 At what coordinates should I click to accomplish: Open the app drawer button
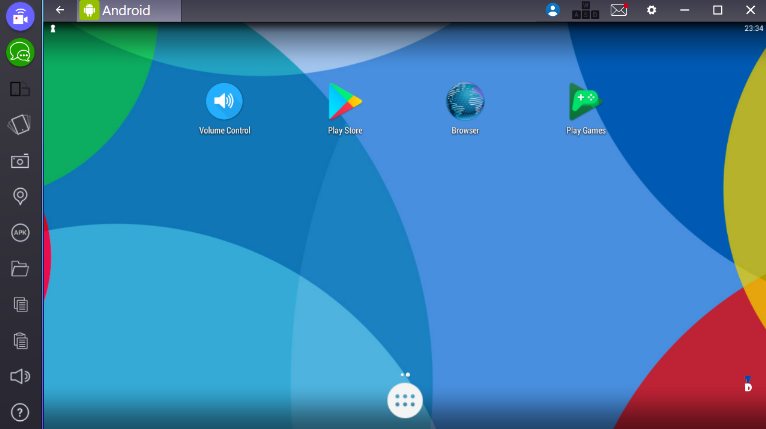[x=405, y=401]
